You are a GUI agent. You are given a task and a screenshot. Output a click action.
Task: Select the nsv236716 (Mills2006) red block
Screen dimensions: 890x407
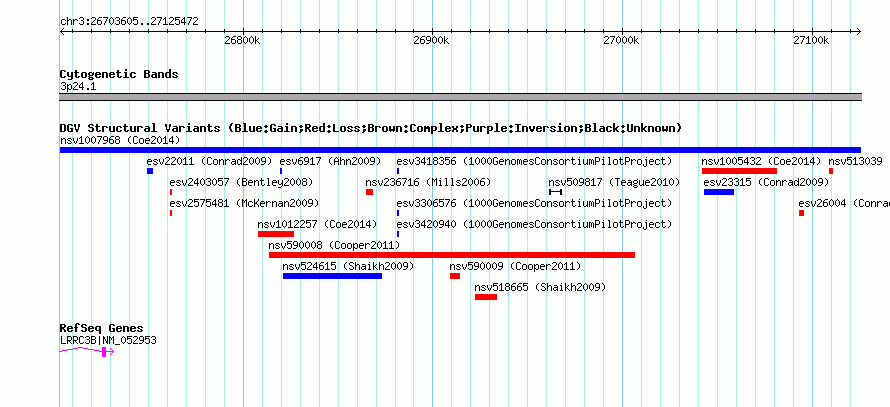pos(370,192)
